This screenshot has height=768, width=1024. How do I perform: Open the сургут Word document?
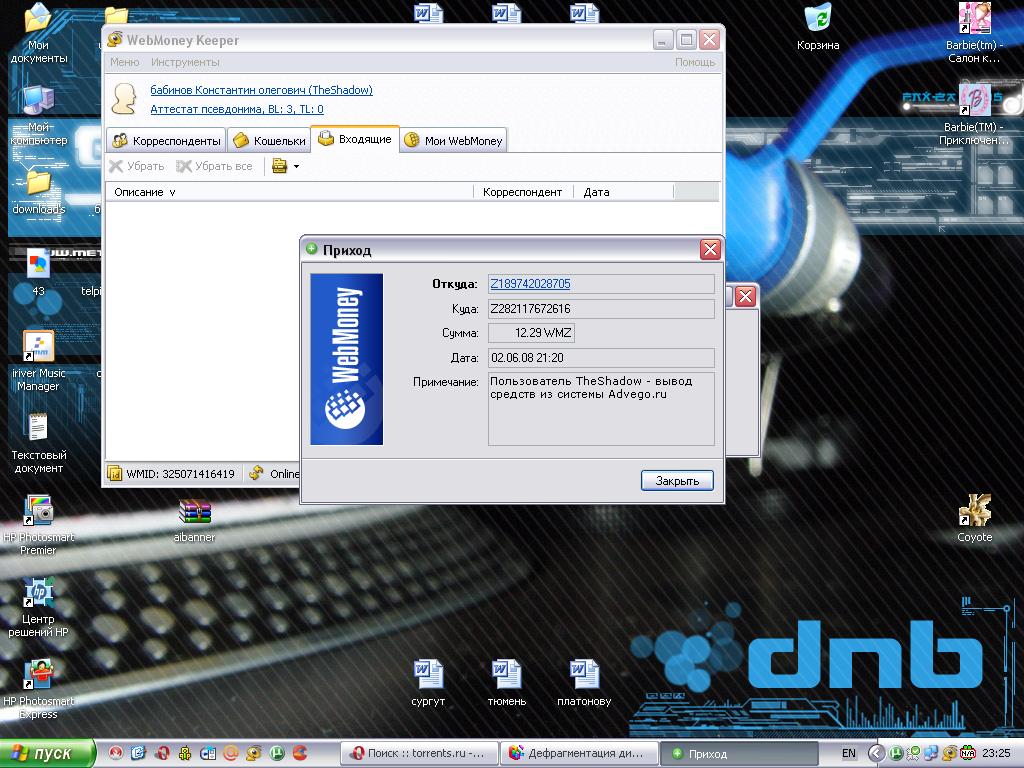(428, 683)
